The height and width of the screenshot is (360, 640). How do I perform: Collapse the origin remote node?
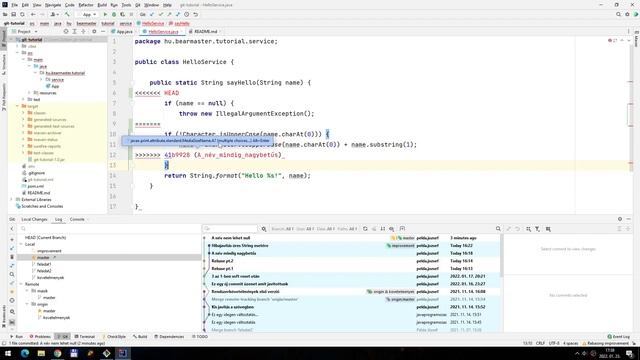(27, 304)
